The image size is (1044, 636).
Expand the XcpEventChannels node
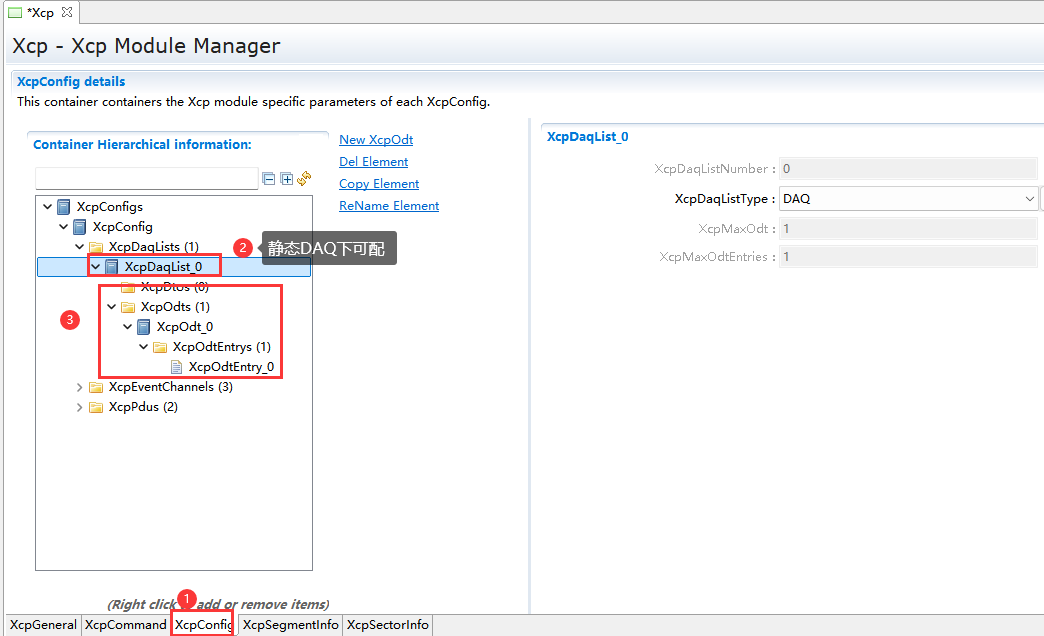coord(80,387)
